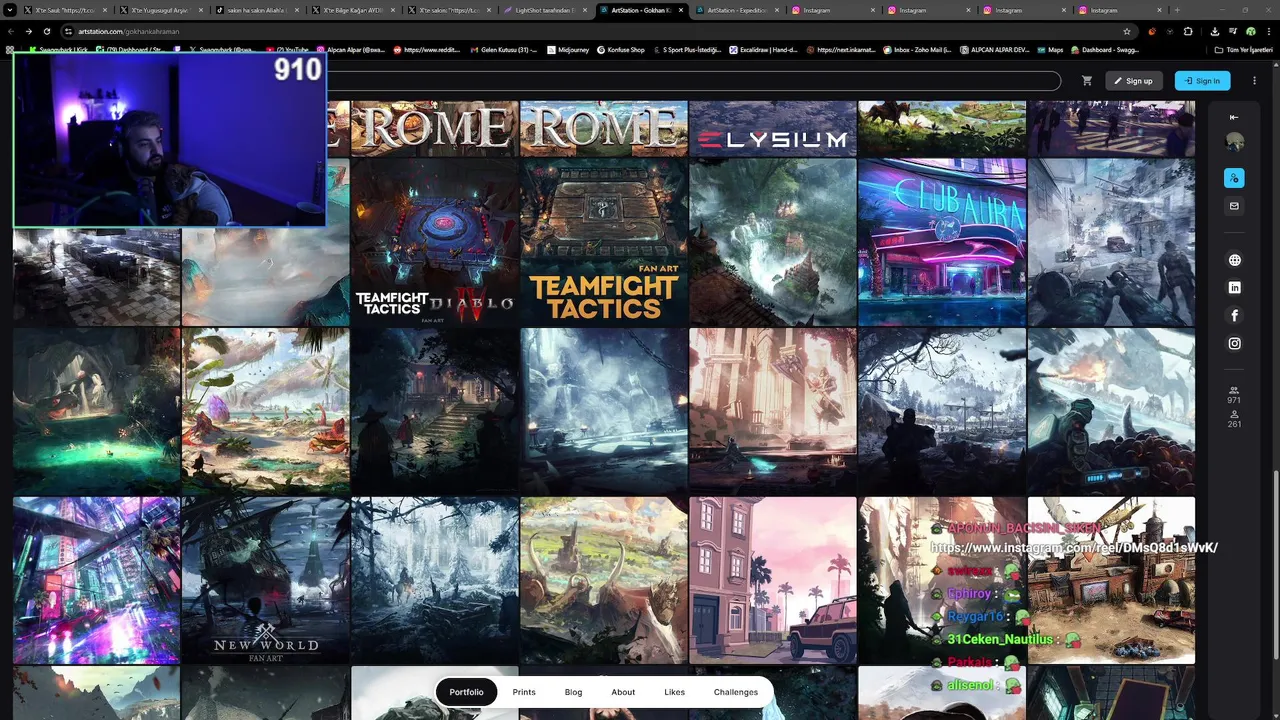Click the message envelope icon

[1234, 206]
